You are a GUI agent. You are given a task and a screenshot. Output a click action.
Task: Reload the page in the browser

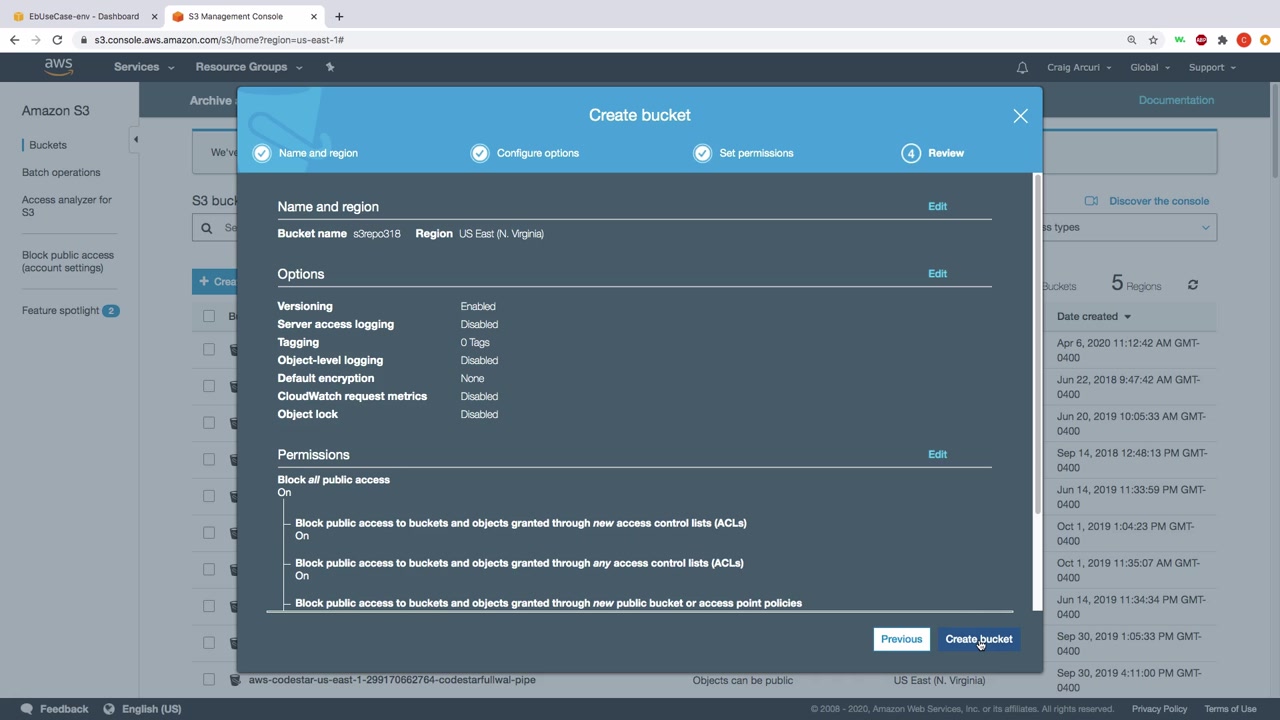57,40
